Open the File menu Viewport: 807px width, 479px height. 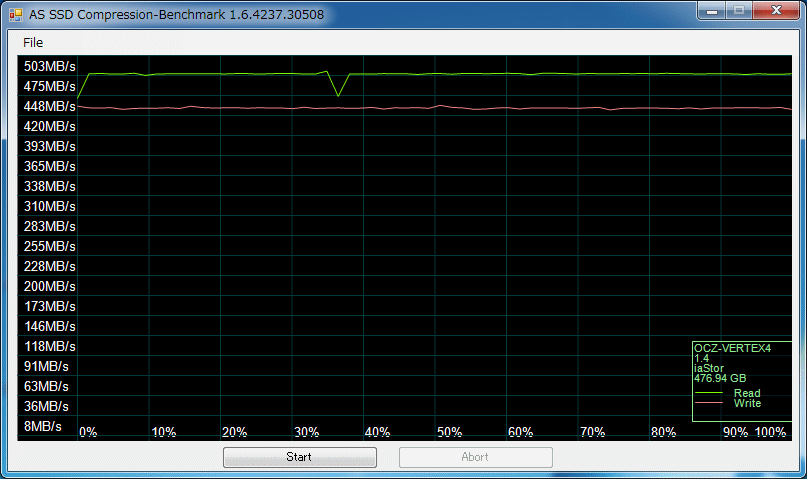coord(33,43)
